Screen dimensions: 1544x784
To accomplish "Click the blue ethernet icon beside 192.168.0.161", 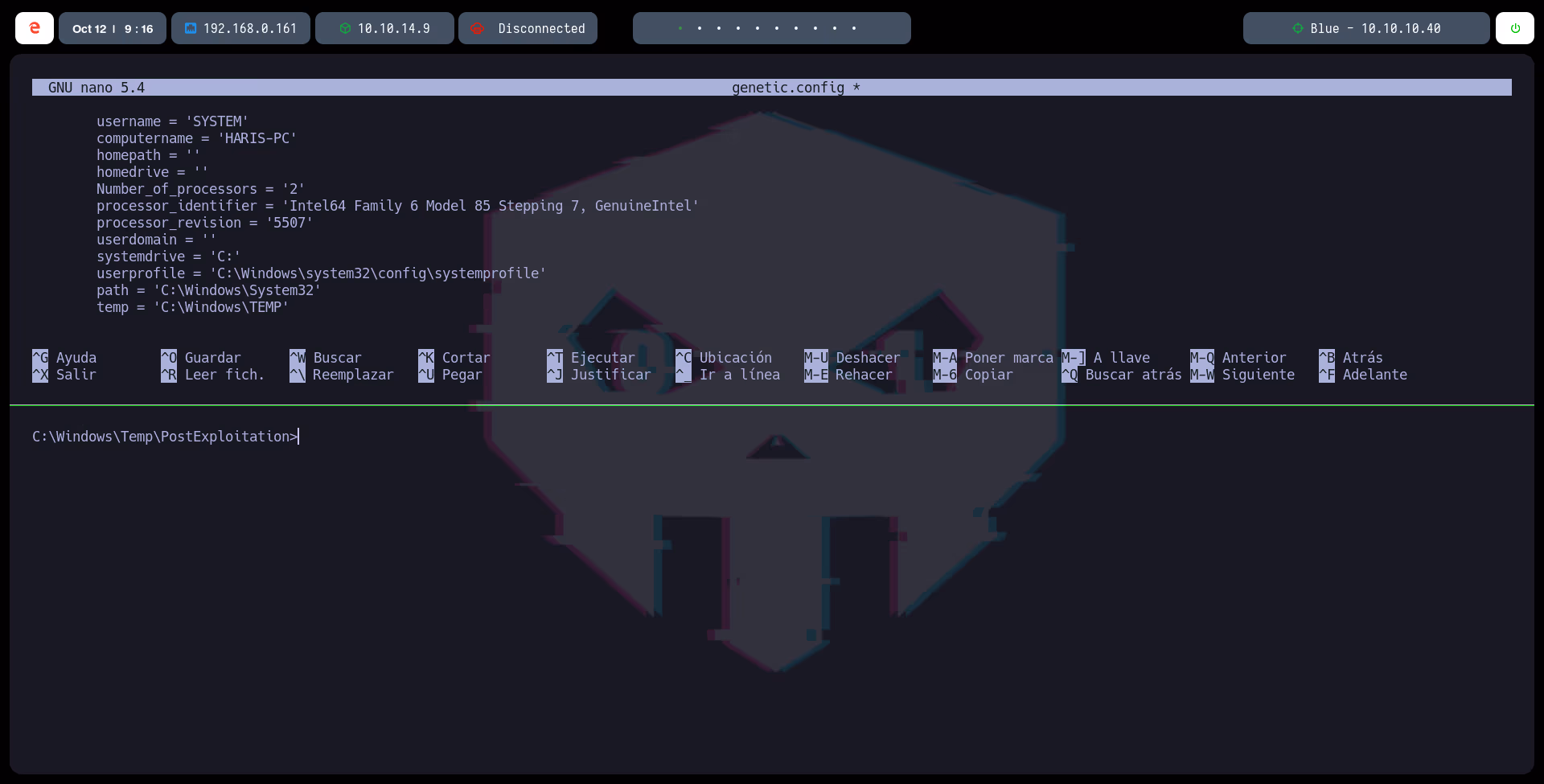I will [191, 28].
